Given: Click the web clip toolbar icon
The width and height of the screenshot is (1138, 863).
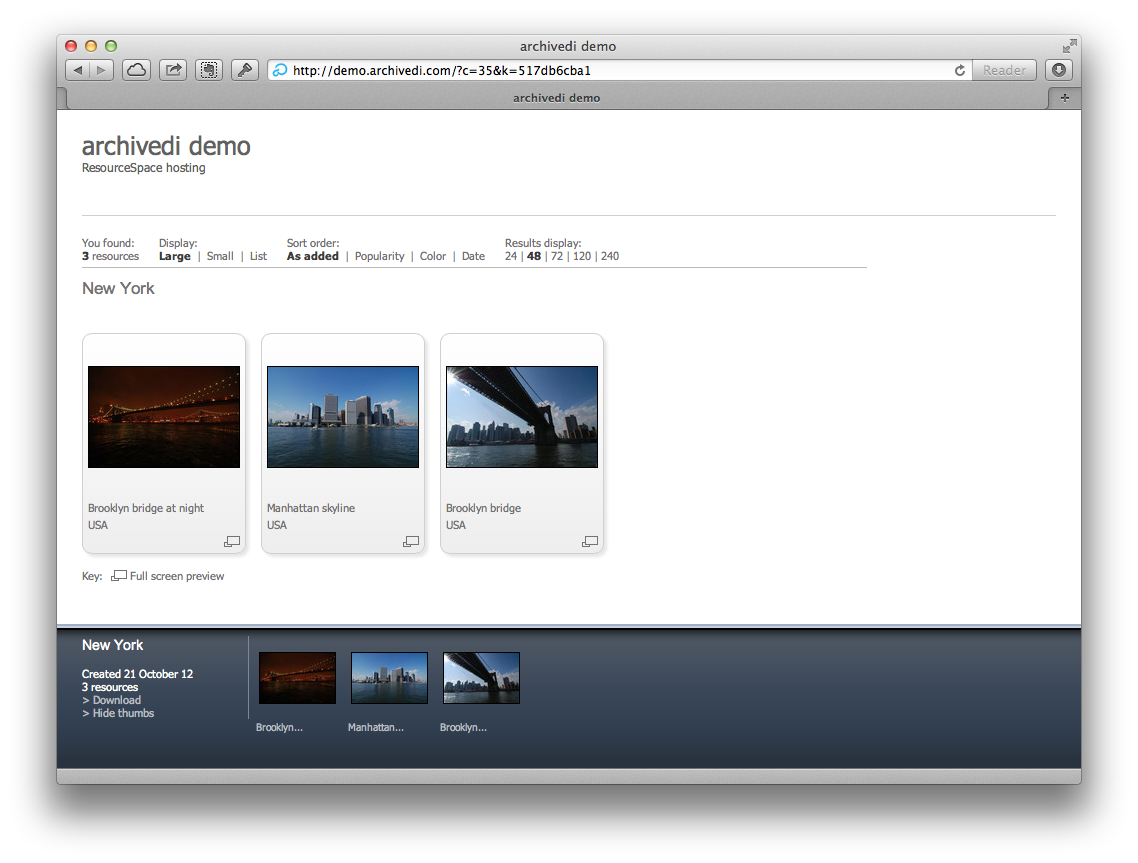Looking at the screenshot, I should 209,70.
